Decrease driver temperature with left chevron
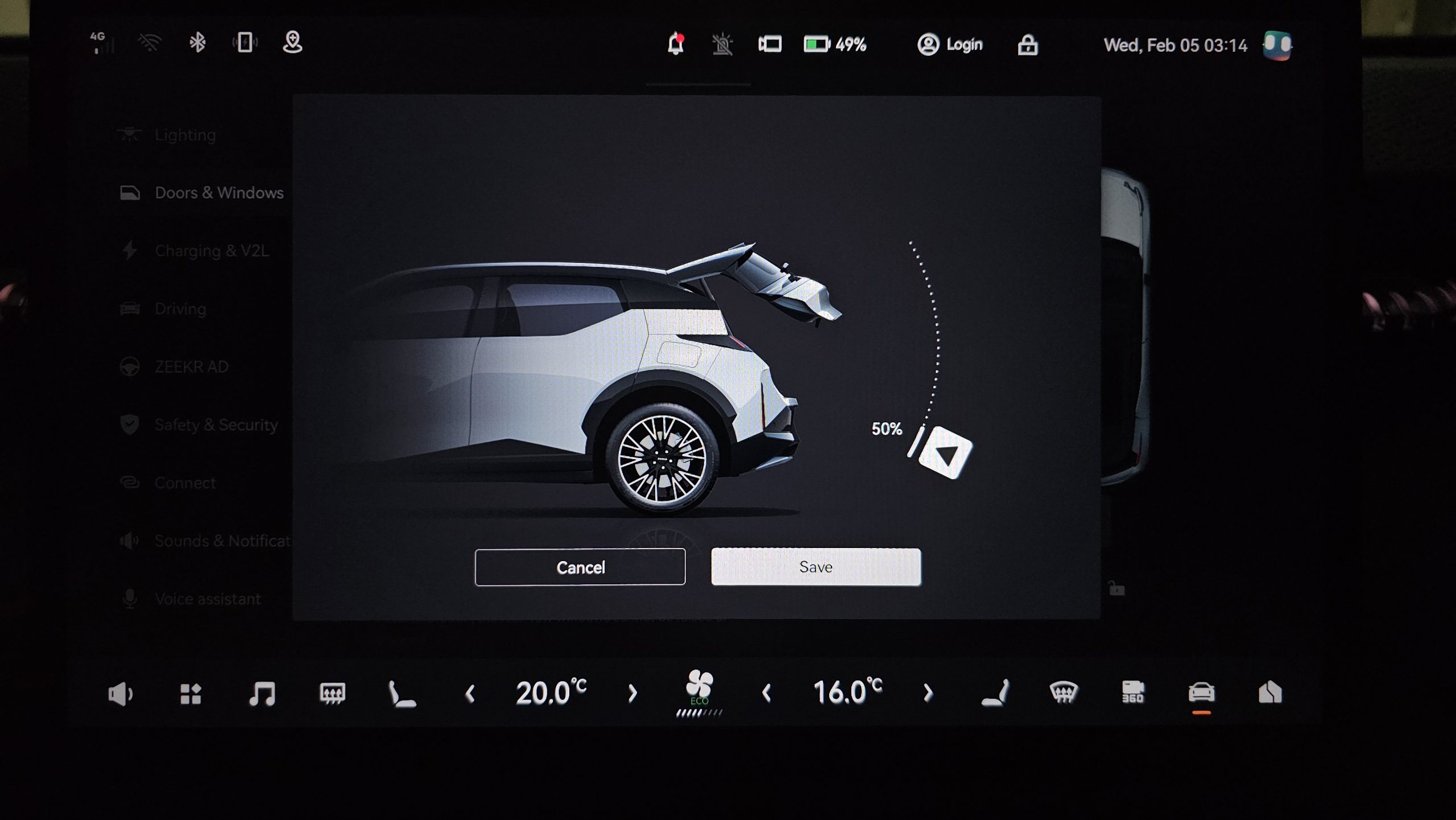 (470, 693)
